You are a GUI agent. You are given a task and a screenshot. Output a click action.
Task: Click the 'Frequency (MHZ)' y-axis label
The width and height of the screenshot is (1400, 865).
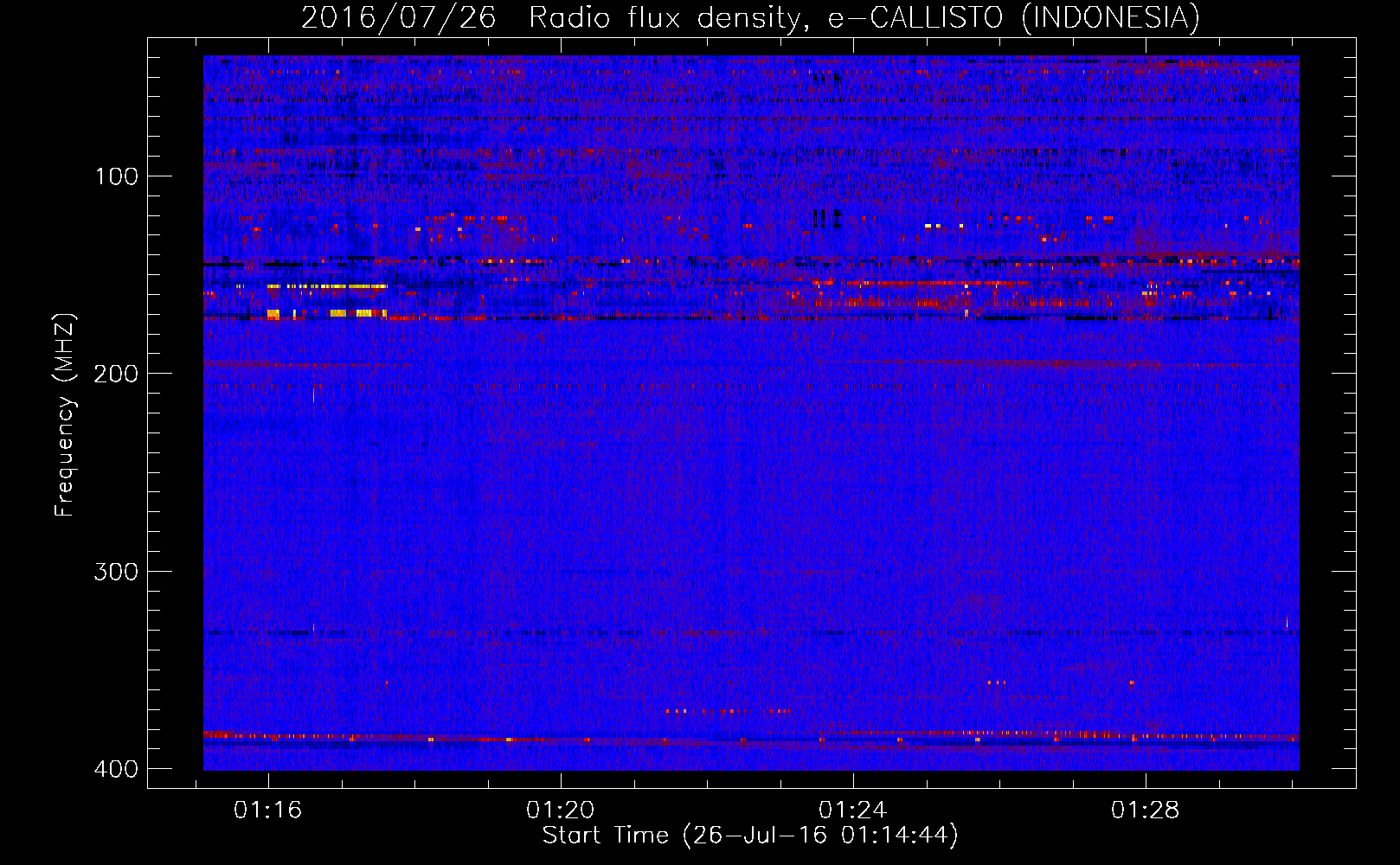tap(65, 415)
